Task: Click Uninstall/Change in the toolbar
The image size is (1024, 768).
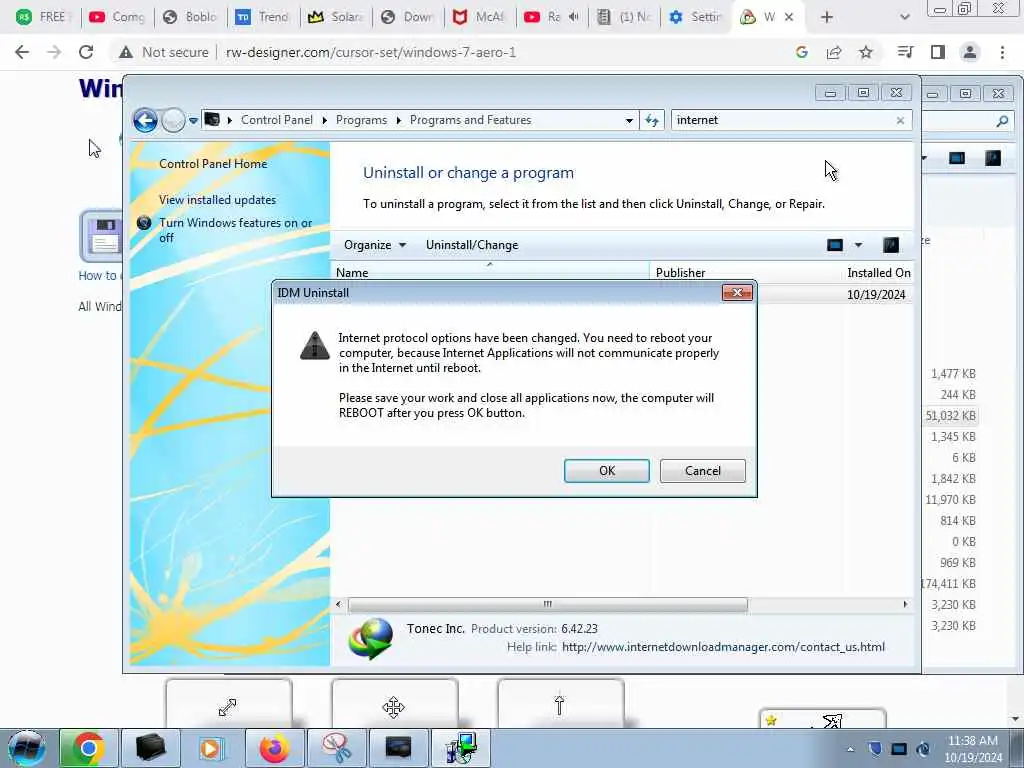Action: pyautogui.click(x=472, y=245)
